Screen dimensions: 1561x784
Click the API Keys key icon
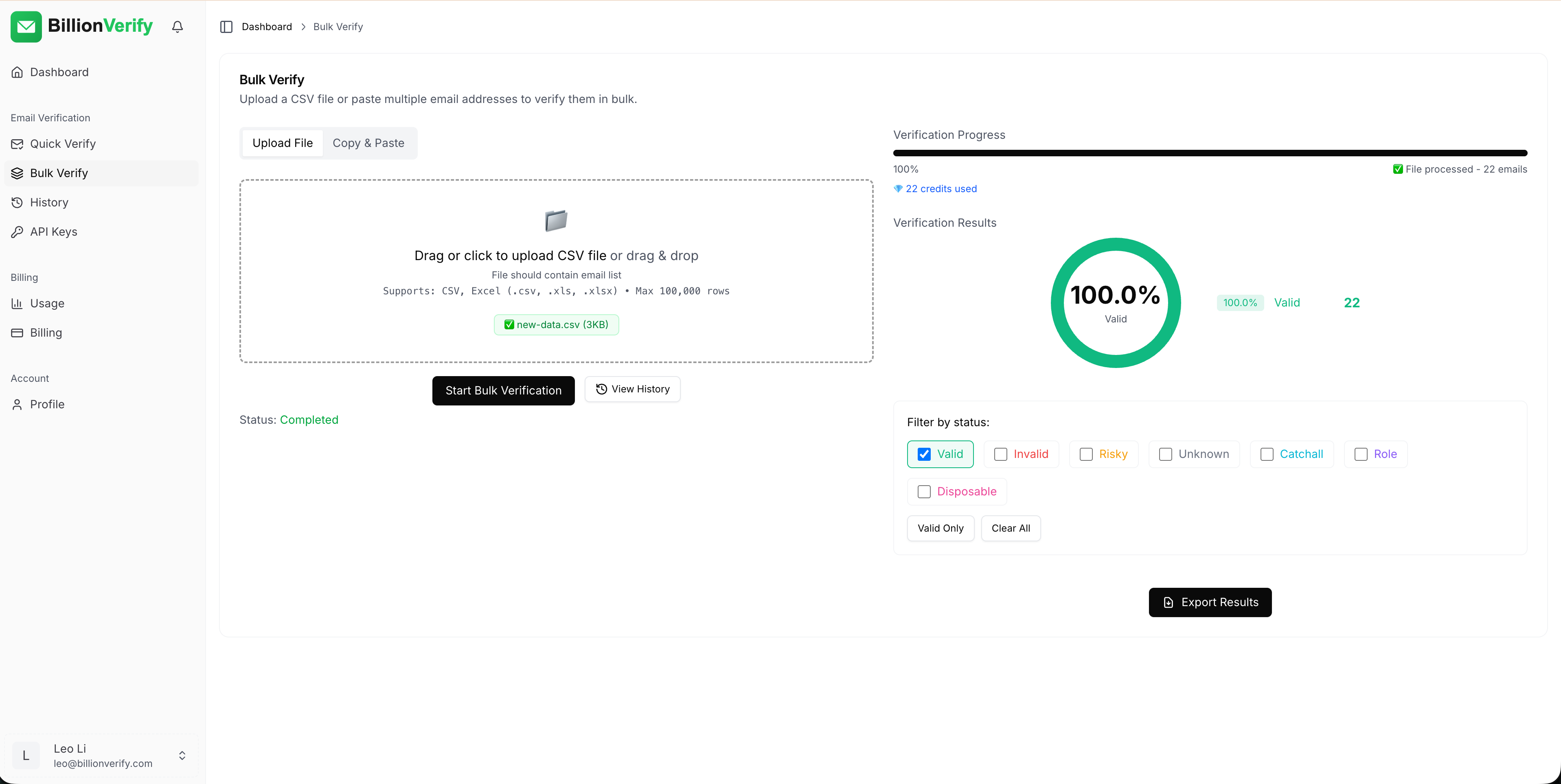coord(18,232)
